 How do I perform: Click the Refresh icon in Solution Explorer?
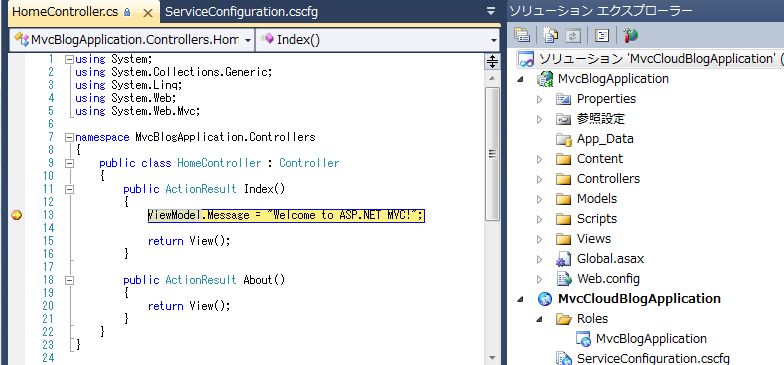point(572,35)
